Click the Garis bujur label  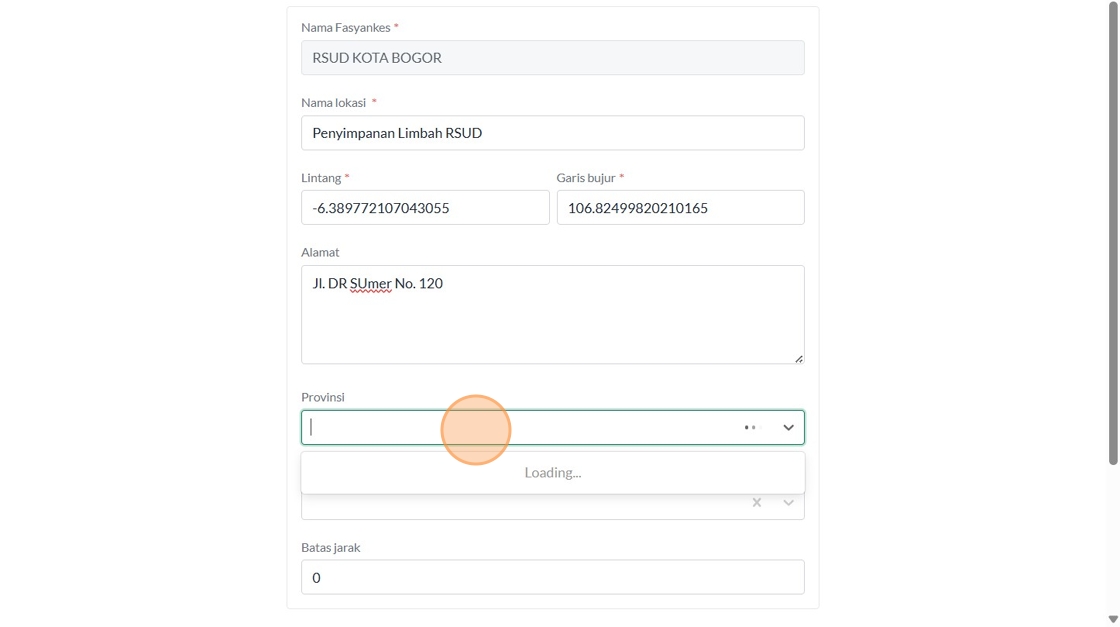586,177
